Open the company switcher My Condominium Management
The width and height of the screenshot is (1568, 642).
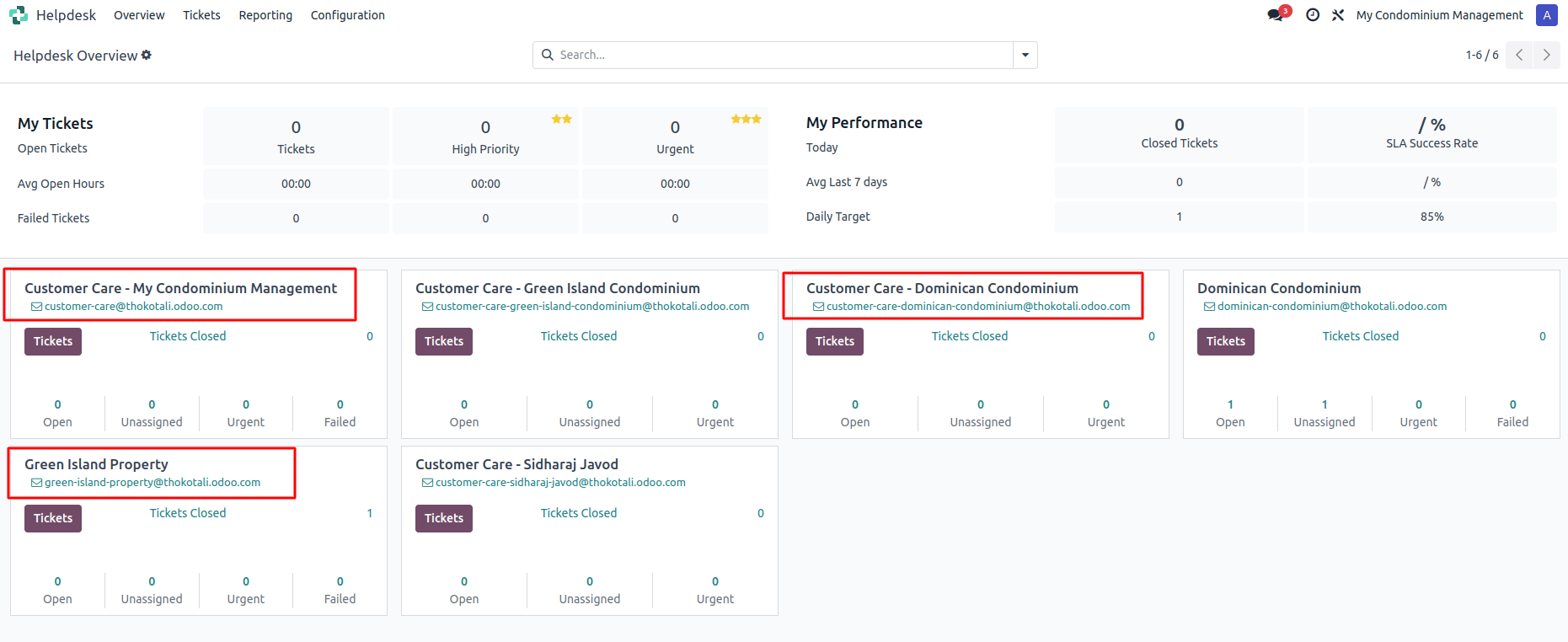click(x=1439, y=15)
